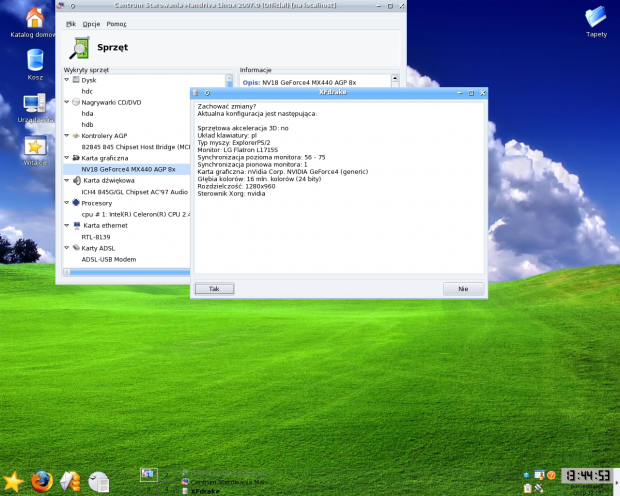
Task: Click scroll-up arrow in Informacje panel
Action: pos(395,78)
